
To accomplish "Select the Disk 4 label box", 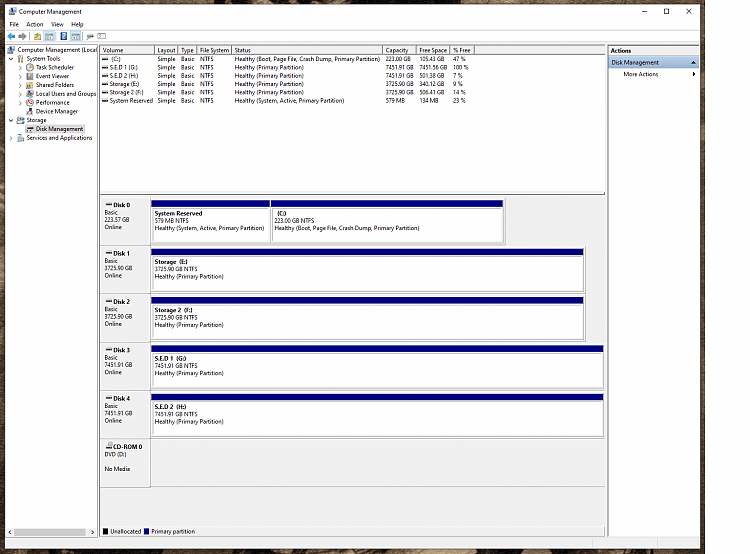I will click(x=125, y=415).
